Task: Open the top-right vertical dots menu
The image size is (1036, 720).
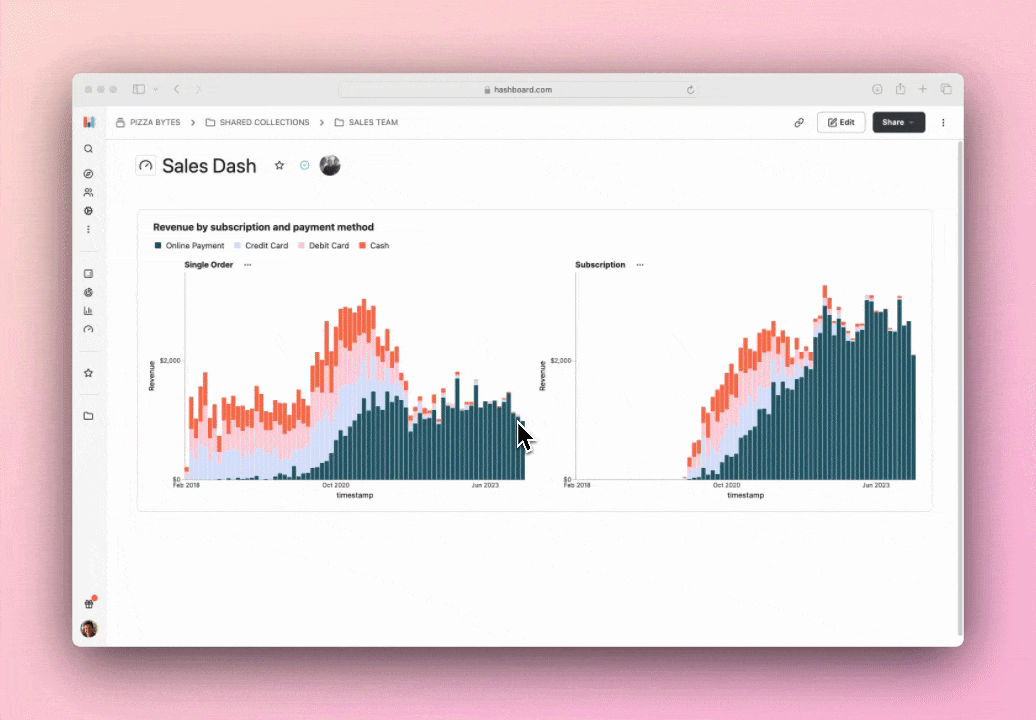Action: [944, 122]
